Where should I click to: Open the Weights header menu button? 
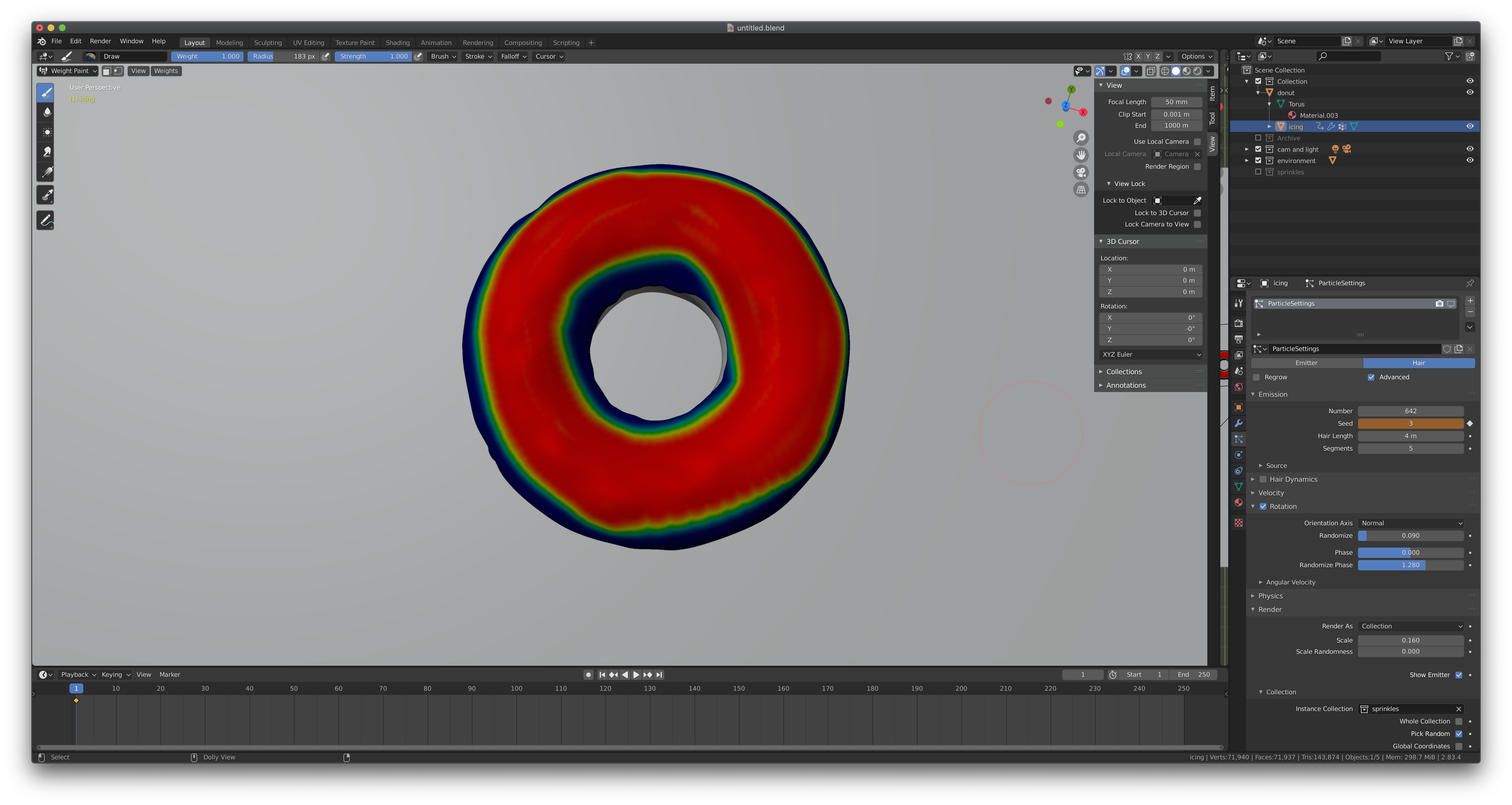166,71
